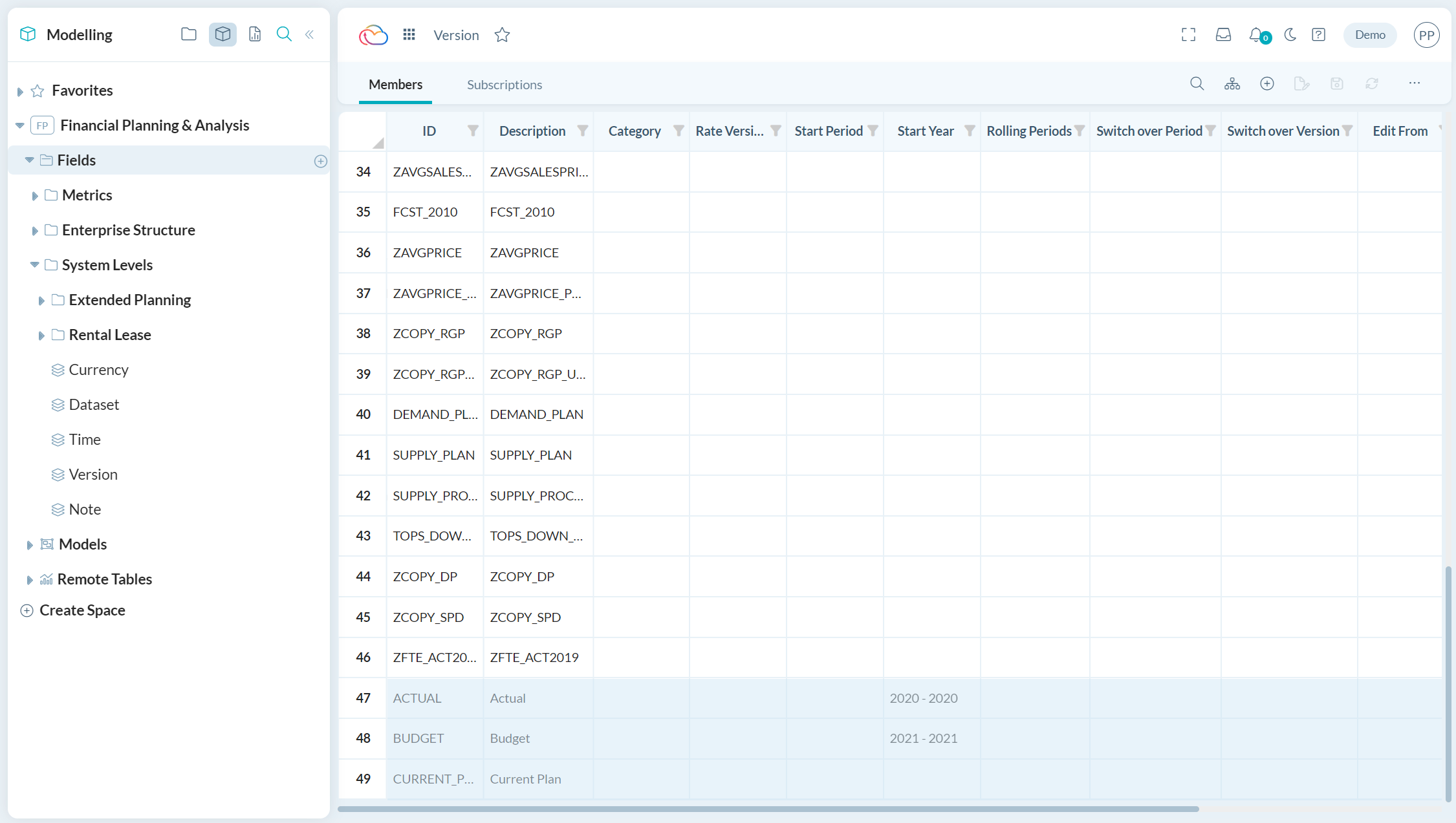
Task: Expand the Models section
Action: pyautogui.click(x=30, y=544)
